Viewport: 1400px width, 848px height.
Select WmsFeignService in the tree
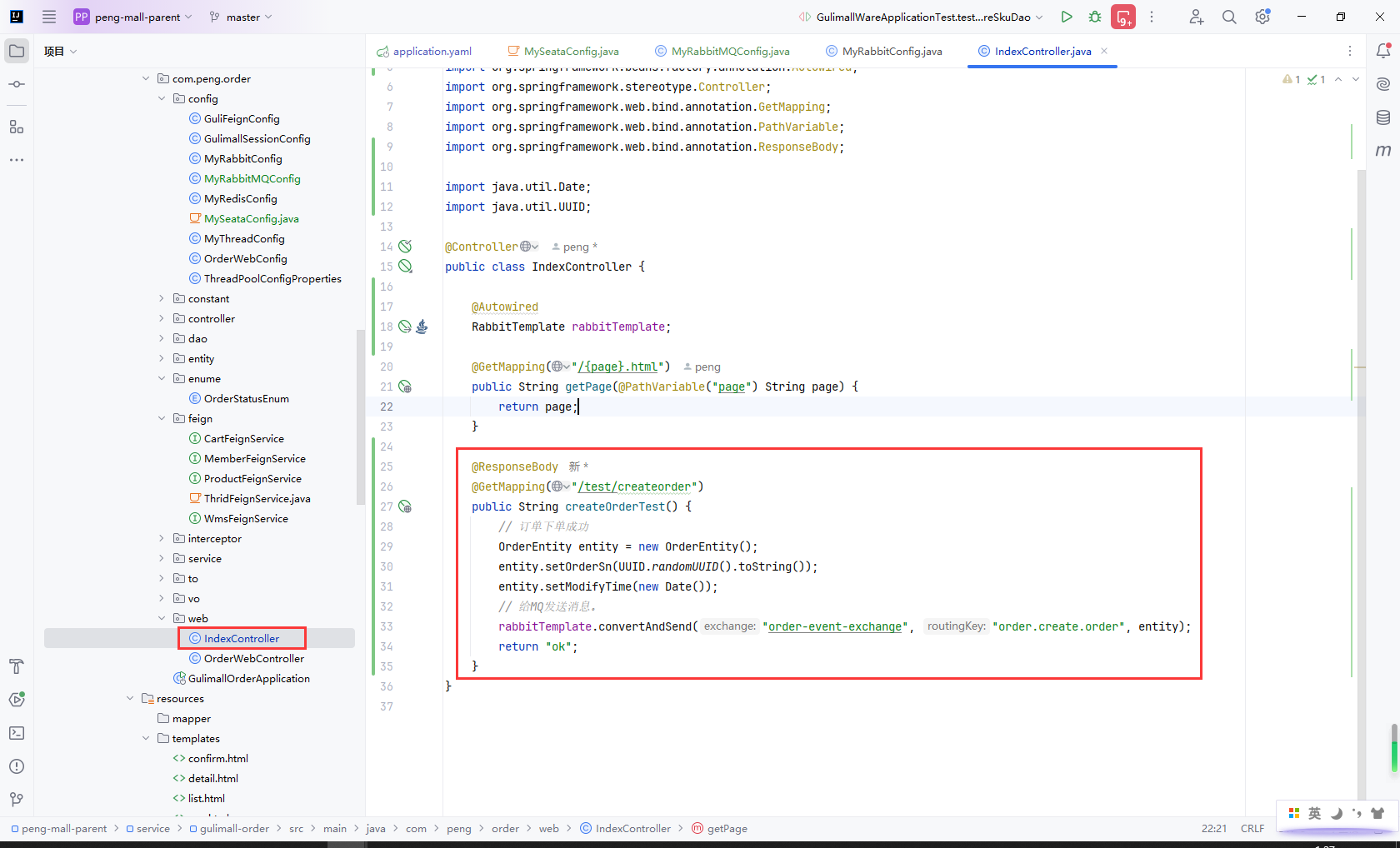246,518
